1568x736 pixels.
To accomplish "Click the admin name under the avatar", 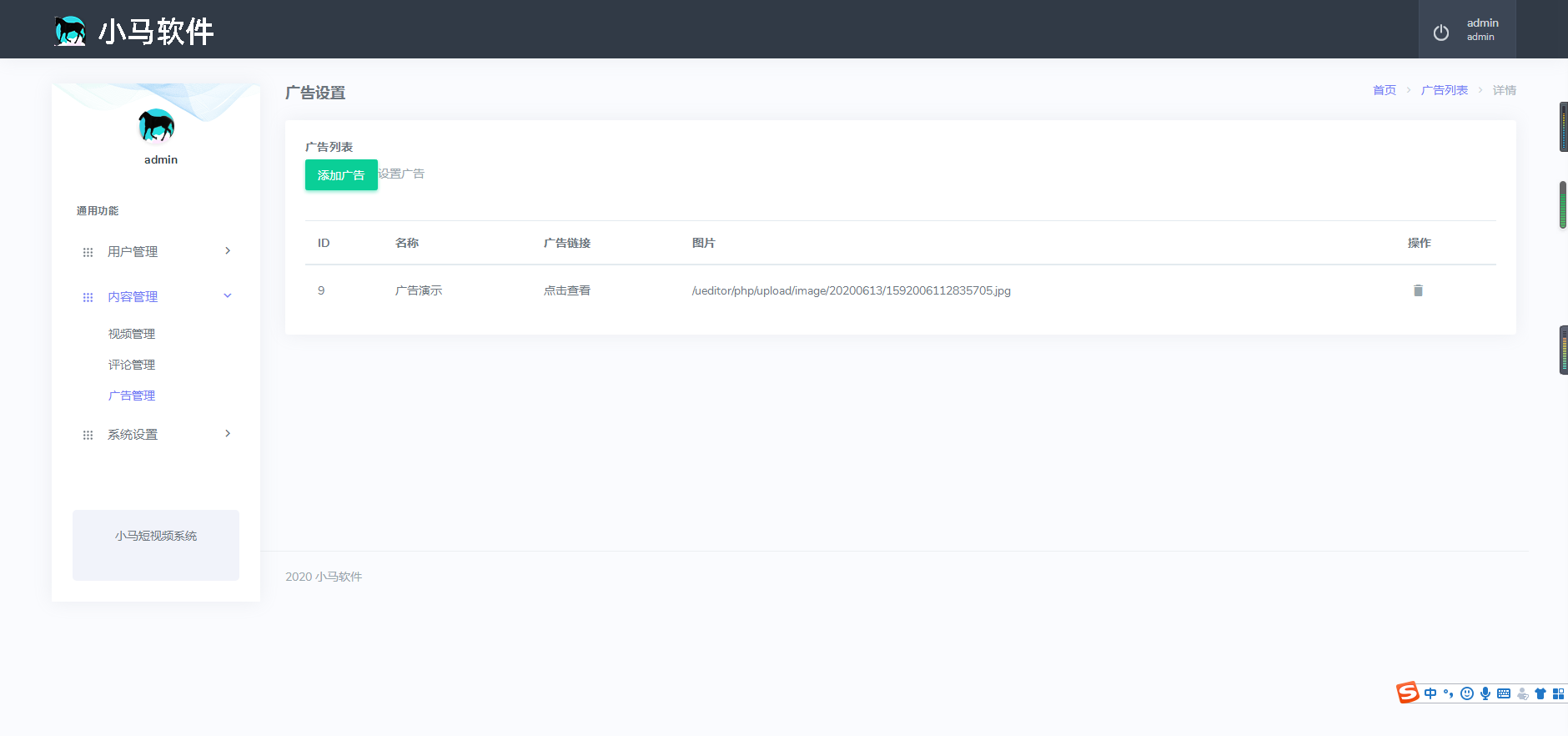I will (x=161, y=159).
